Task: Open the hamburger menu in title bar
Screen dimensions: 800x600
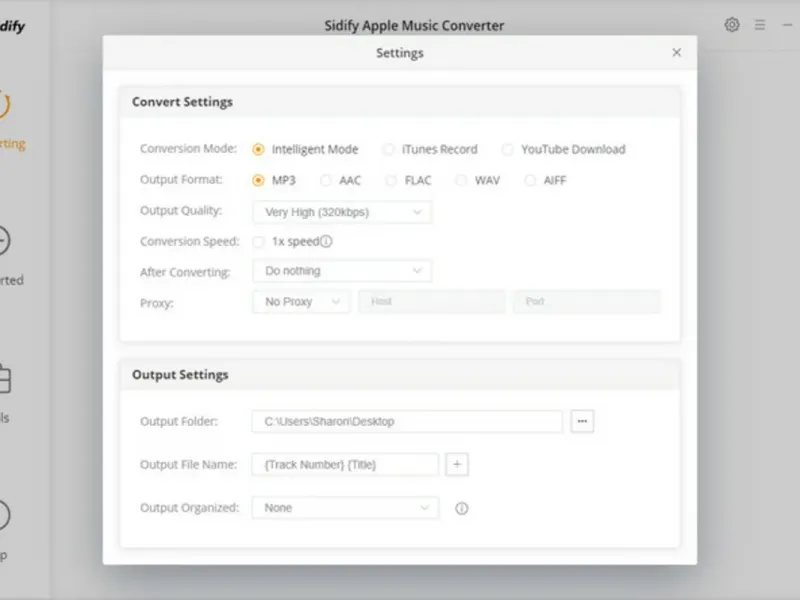Action: tap(760, 25)
